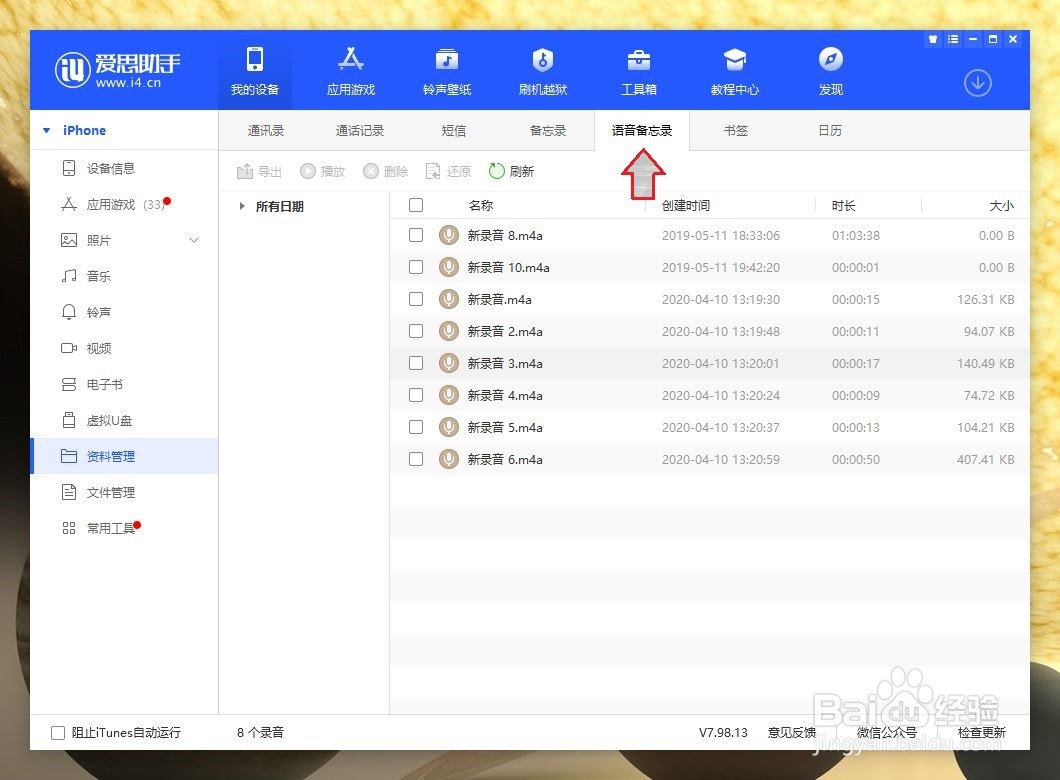Viewport: 1060px width, 780px height.
Task: Open the 备忘录 tab
Action: click(x=547, y=130)
